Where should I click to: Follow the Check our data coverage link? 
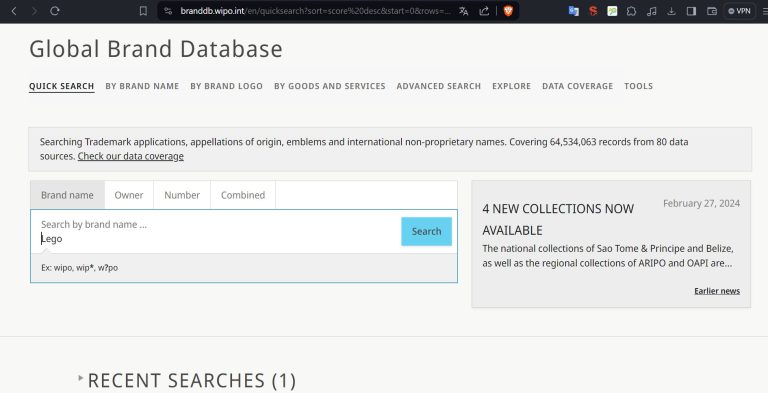coord(131,156)
